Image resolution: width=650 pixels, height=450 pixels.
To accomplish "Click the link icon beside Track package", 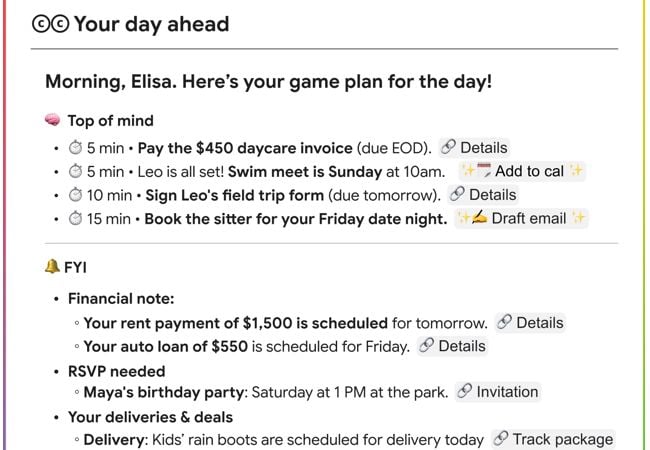I will tap(502, 439).
